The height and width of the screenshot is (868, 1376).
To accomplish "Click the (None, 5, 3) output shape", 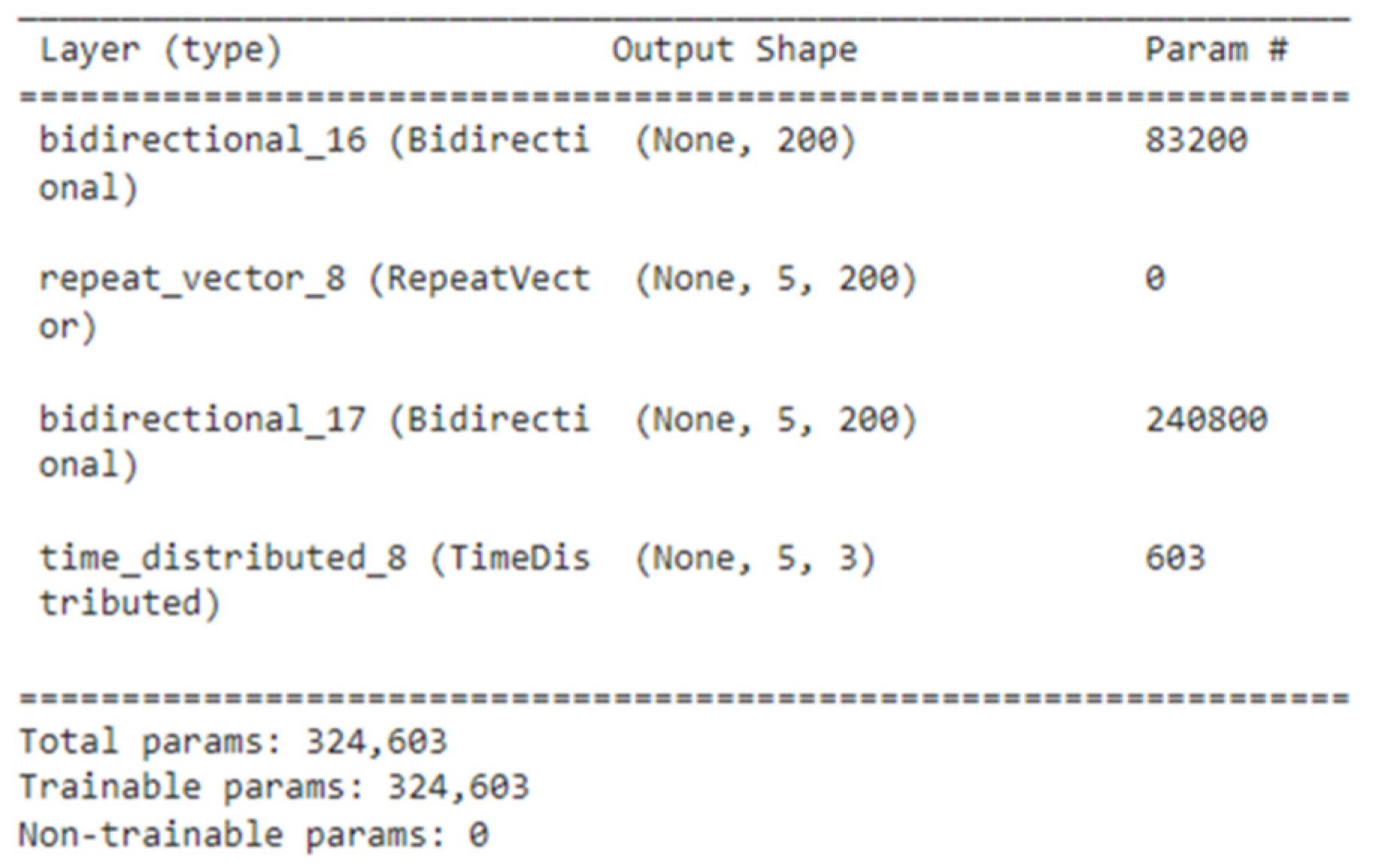I will (756, 558).
